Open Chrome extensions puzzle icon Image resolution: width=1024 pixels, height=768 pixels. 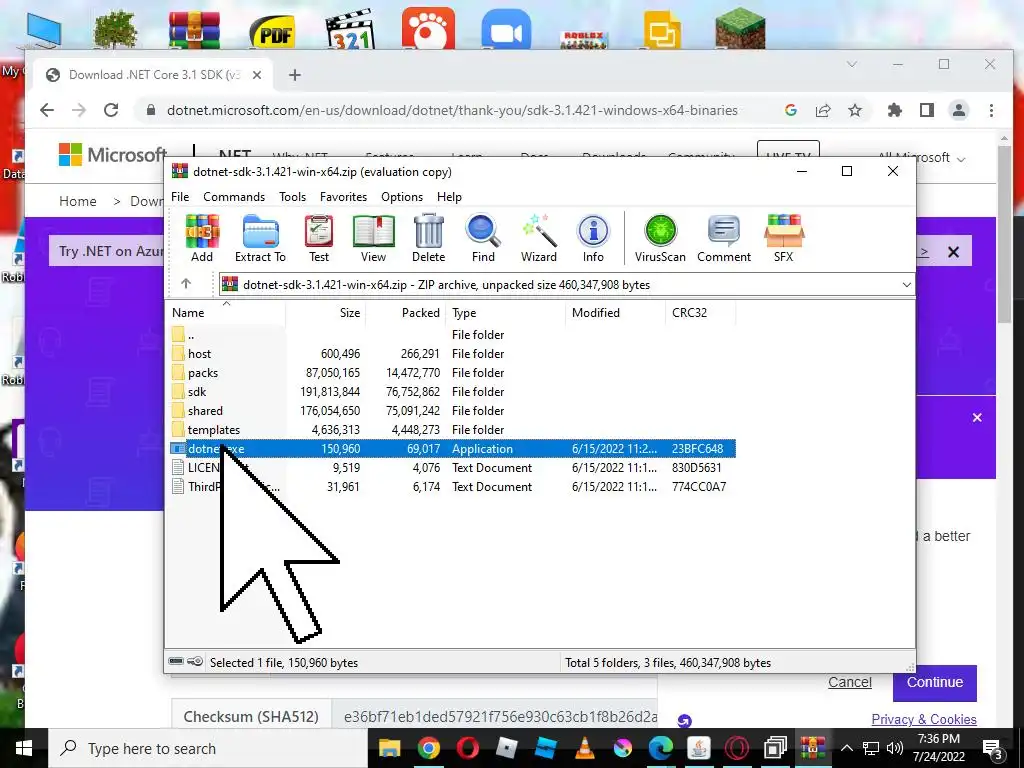point(895,110)
